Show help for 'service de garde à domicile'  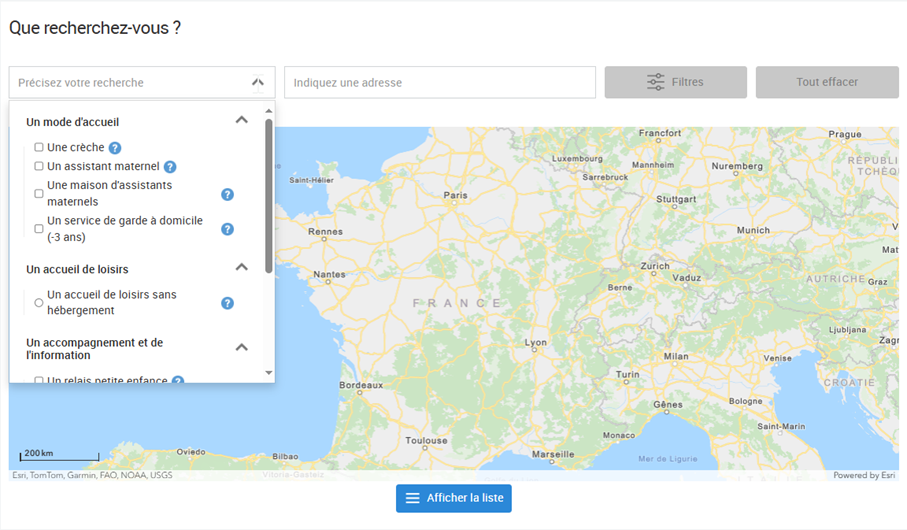point(227,229)
